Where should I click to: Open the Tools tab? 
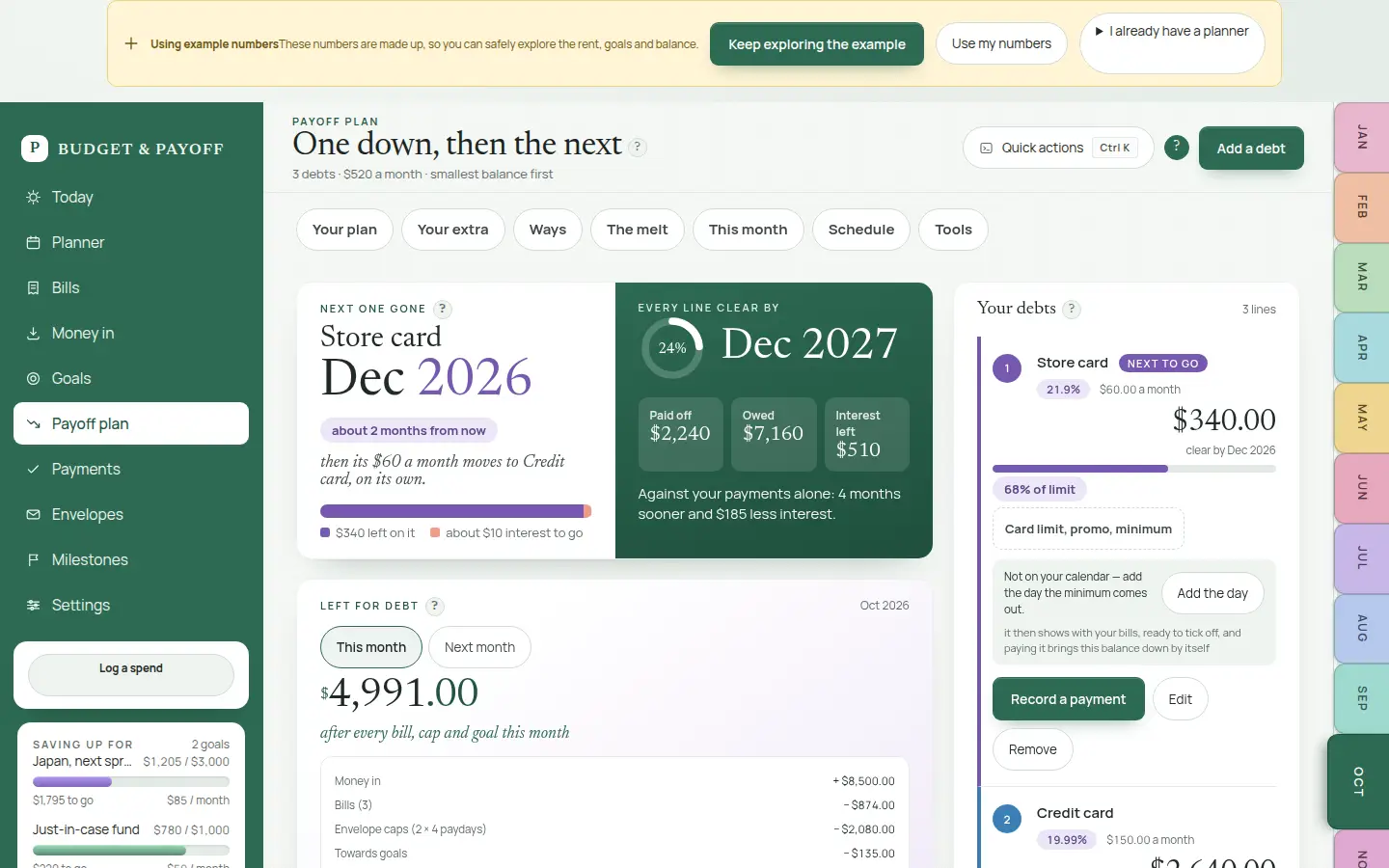(954, 230)
